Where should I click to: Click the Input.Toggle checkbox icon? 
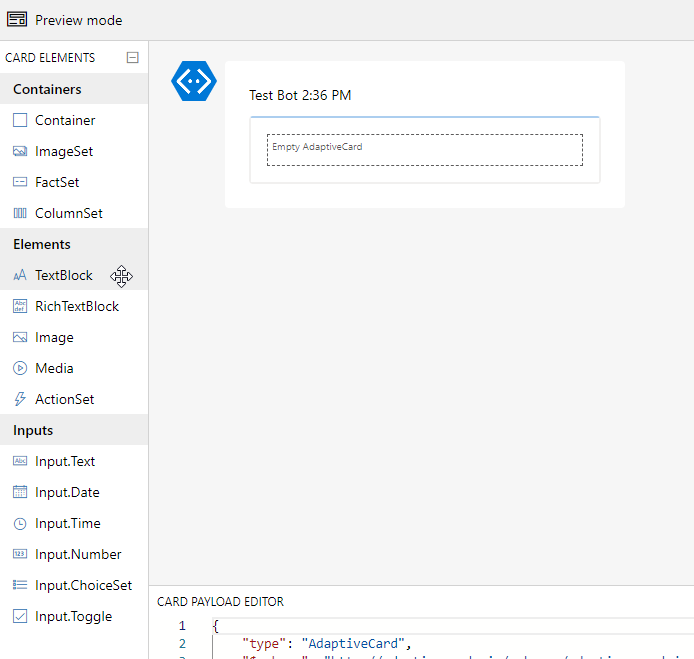click(20, 616)
